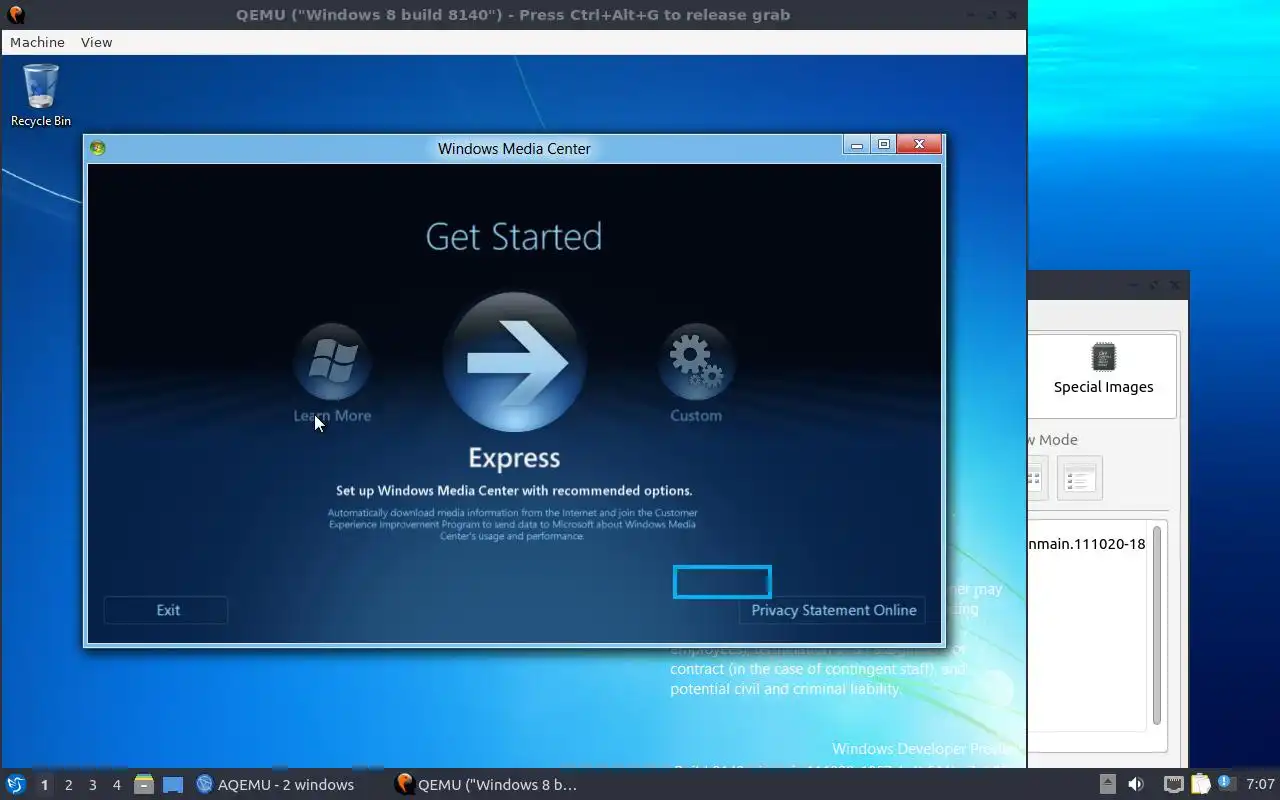
Task: Minimize the Windows Media Center window
Action: coord(856,145)
